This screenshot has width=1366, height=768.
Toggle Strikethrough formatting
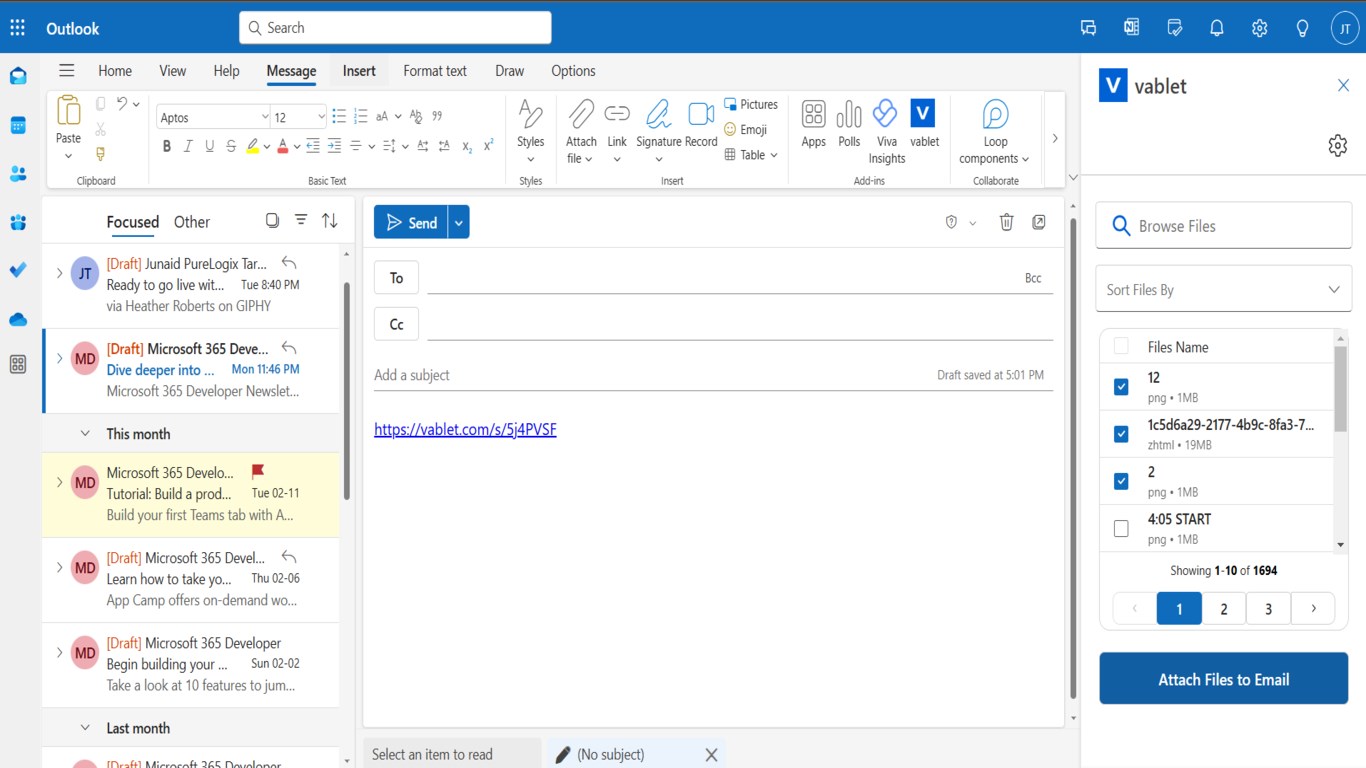[x=231, y=146]
